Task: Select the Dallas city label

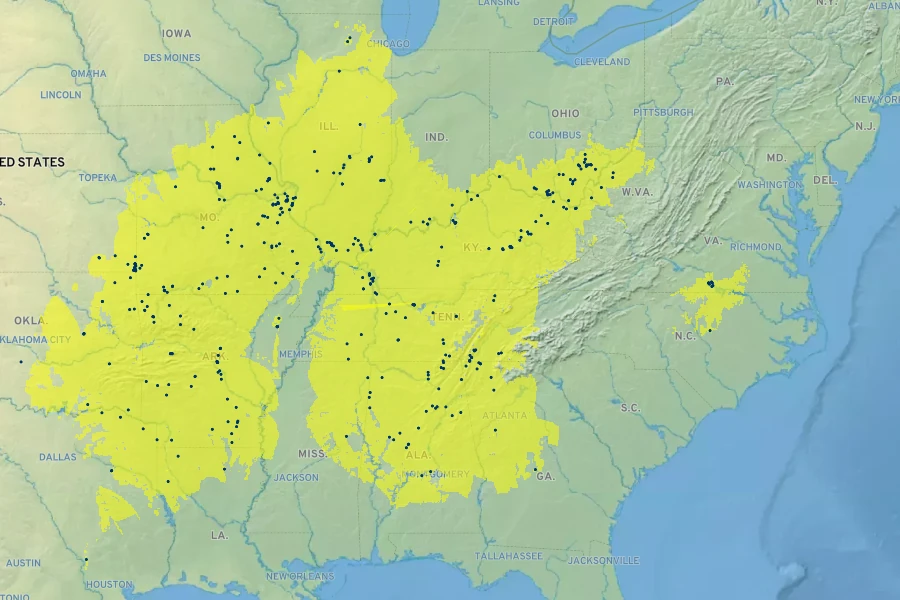Action: [57, 457]
